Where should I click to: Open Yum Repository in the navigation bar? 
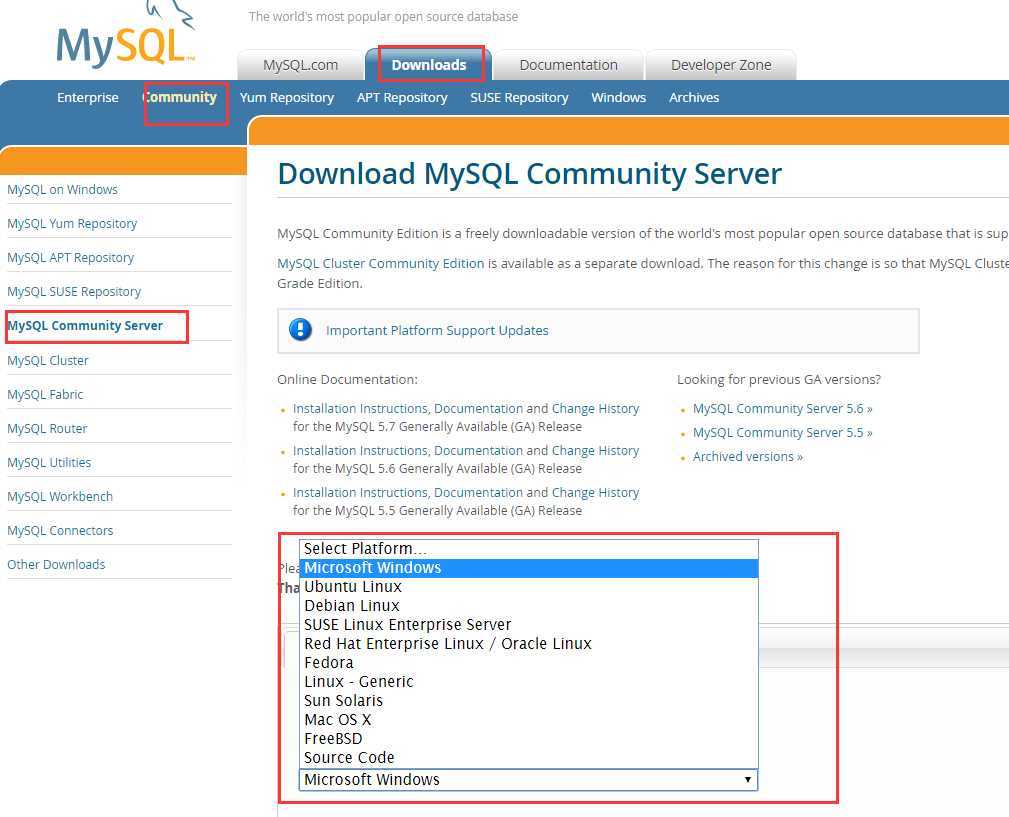(287, 98)
